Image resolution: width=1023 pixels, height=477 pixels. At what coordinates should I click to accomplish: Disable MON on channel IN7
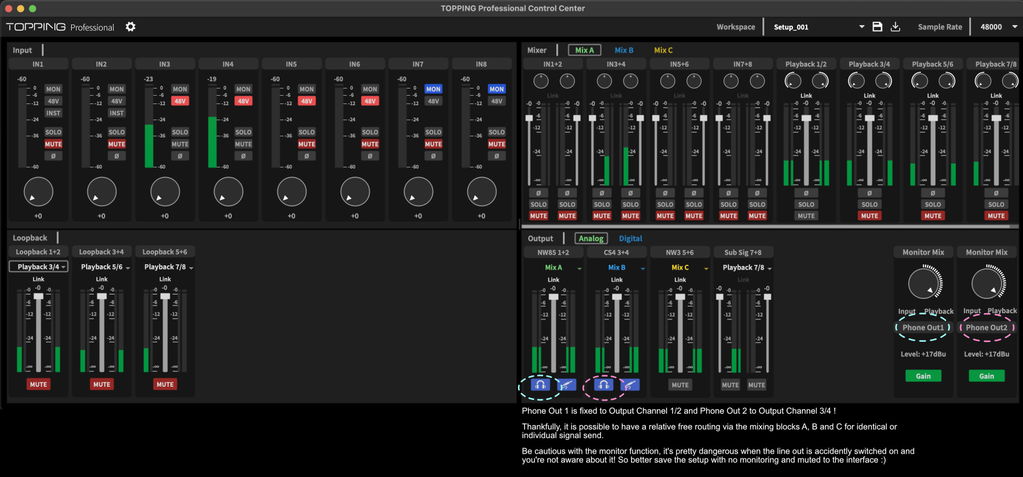tap(433, 89)
